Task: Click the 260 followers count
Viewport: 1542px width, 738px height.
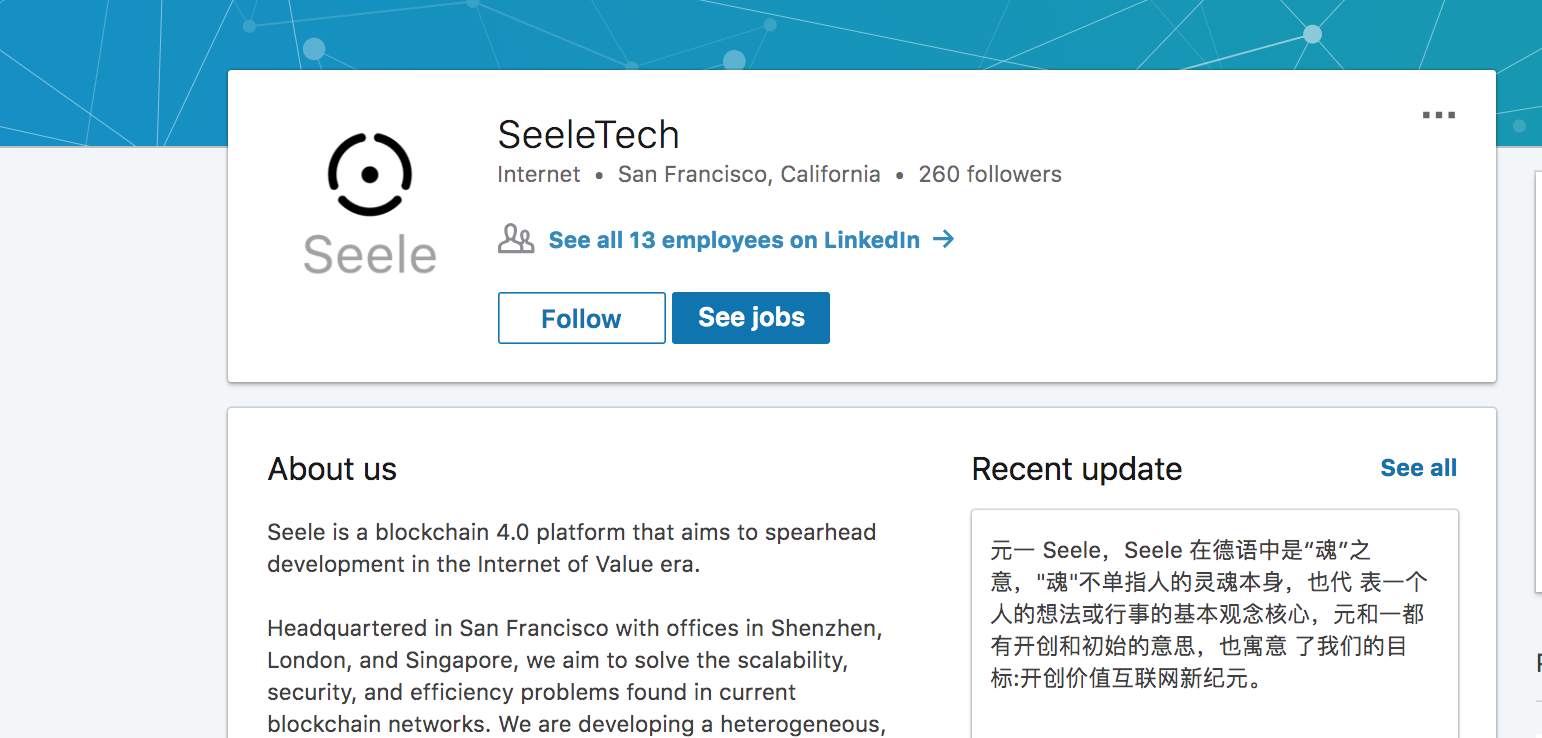Action: tap(990, 175)
